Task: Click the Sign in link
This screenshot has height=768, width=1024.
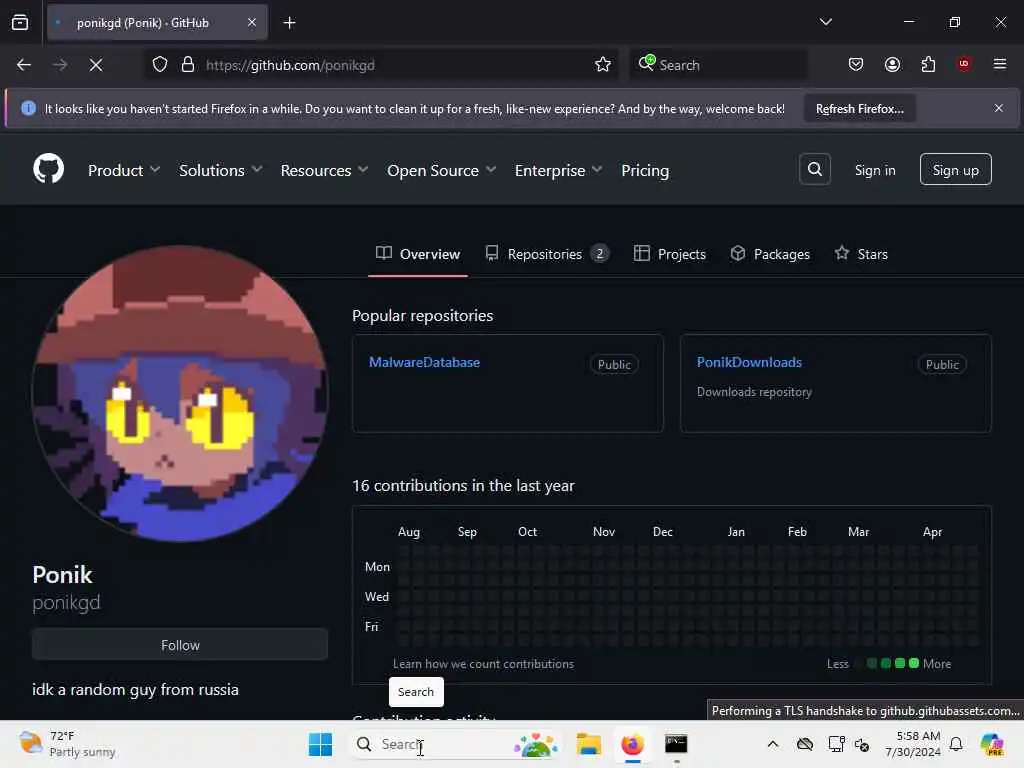Action: pyautogui.click(x=875, y=170)
